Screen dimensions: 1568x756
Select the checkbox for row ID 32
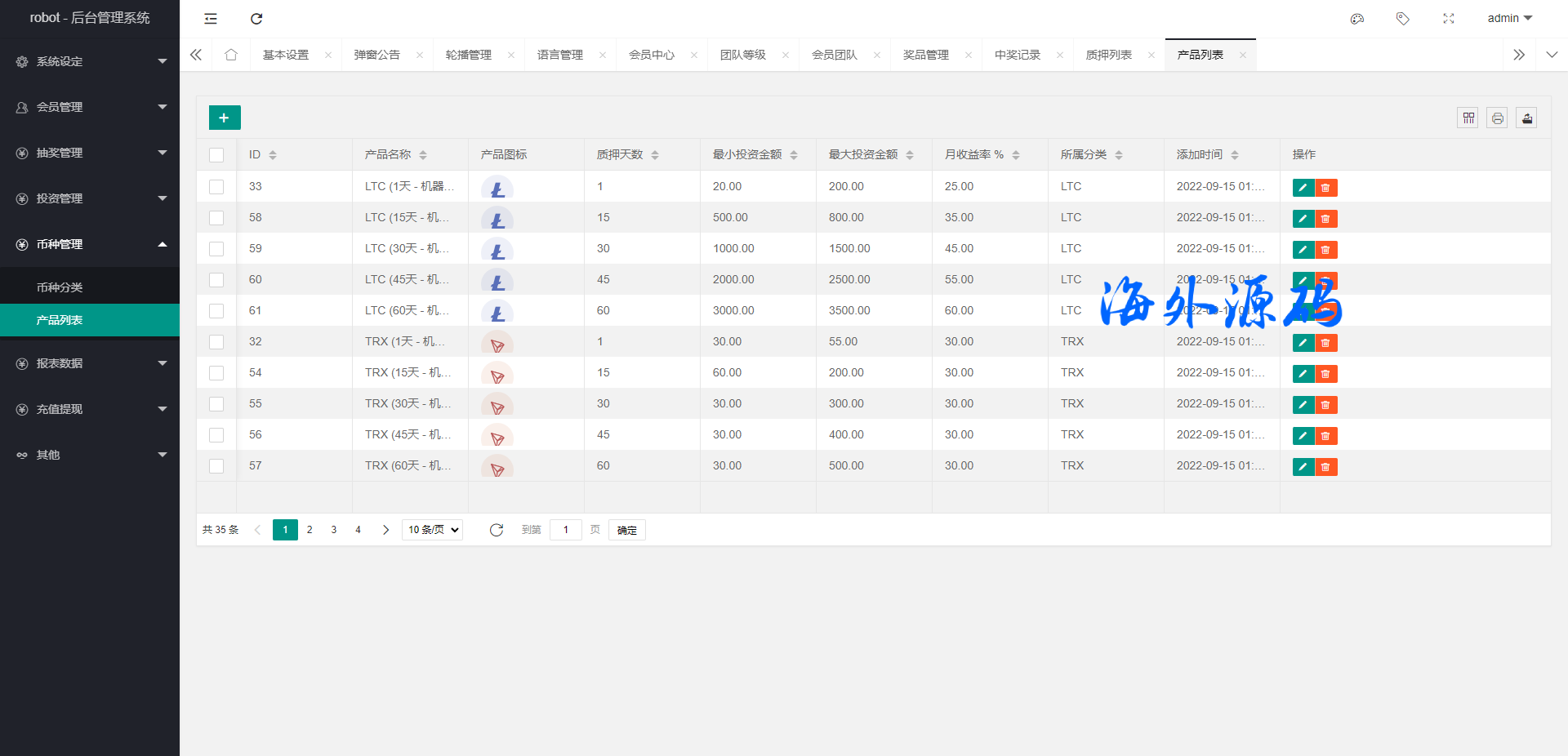pyautogui.click(x=216, y=342)
